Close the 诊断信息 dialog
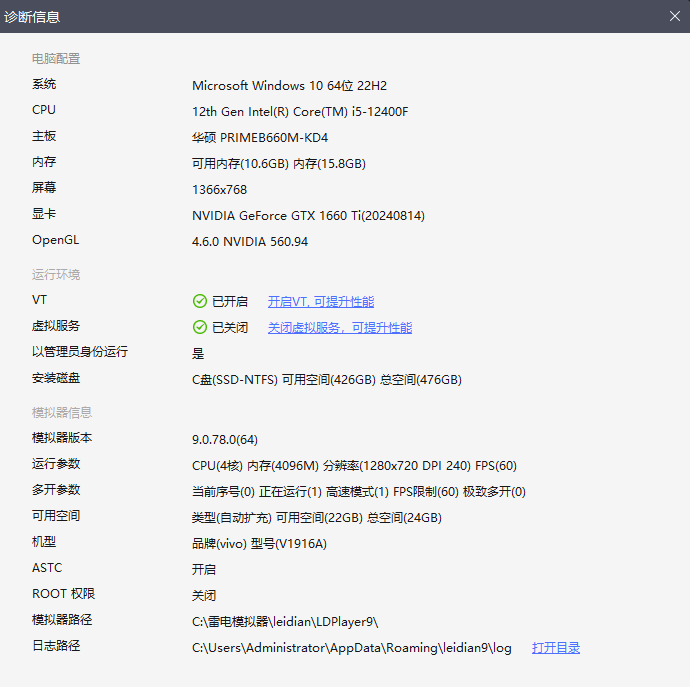This screenshot has height=687, width=690. pyautogui.click(x=674, y=16)
